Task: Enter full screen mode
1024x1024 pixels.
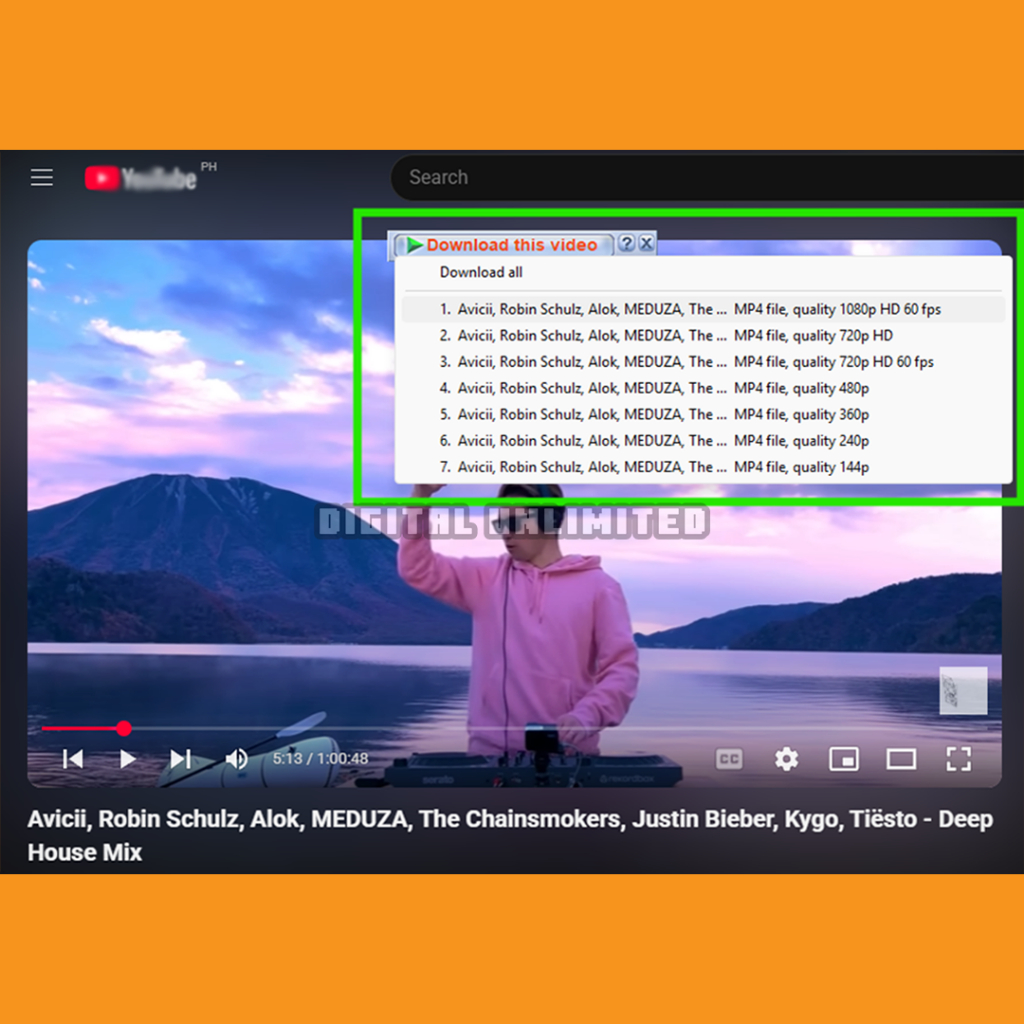Action: (958, 759)
